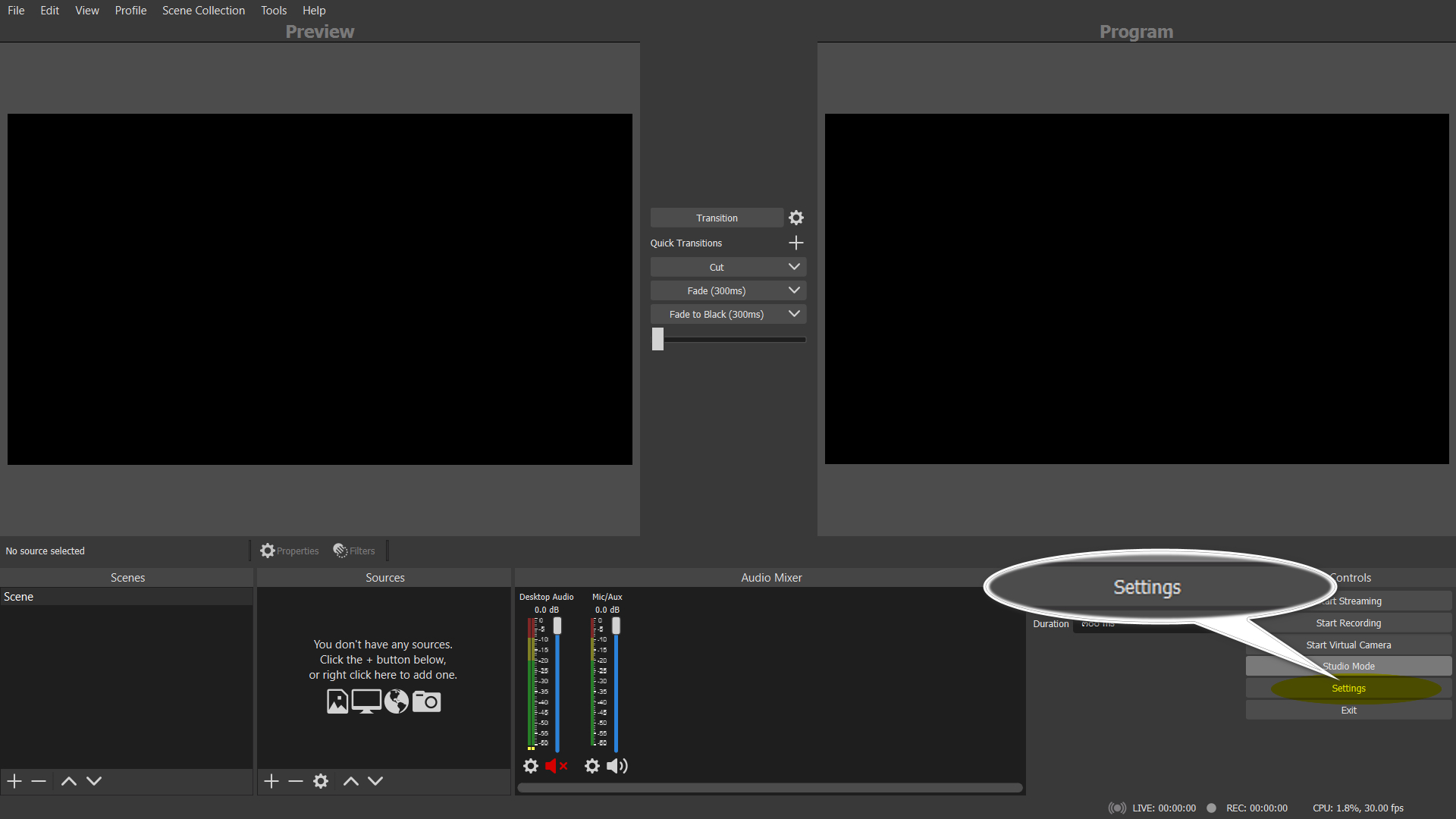Screen dimensions: 1456x819
Task: Open the Scene Collection menu
Action: tap(202, 10)
